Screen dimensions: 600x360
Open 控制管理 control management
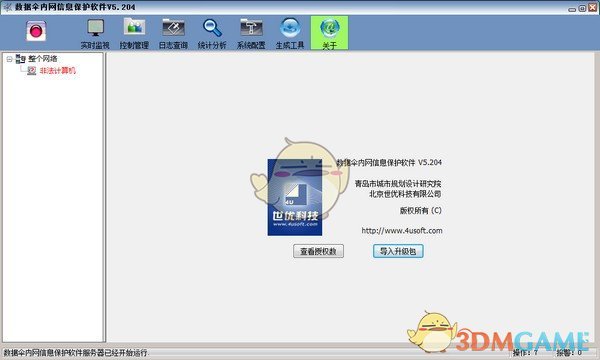point(134,34)
